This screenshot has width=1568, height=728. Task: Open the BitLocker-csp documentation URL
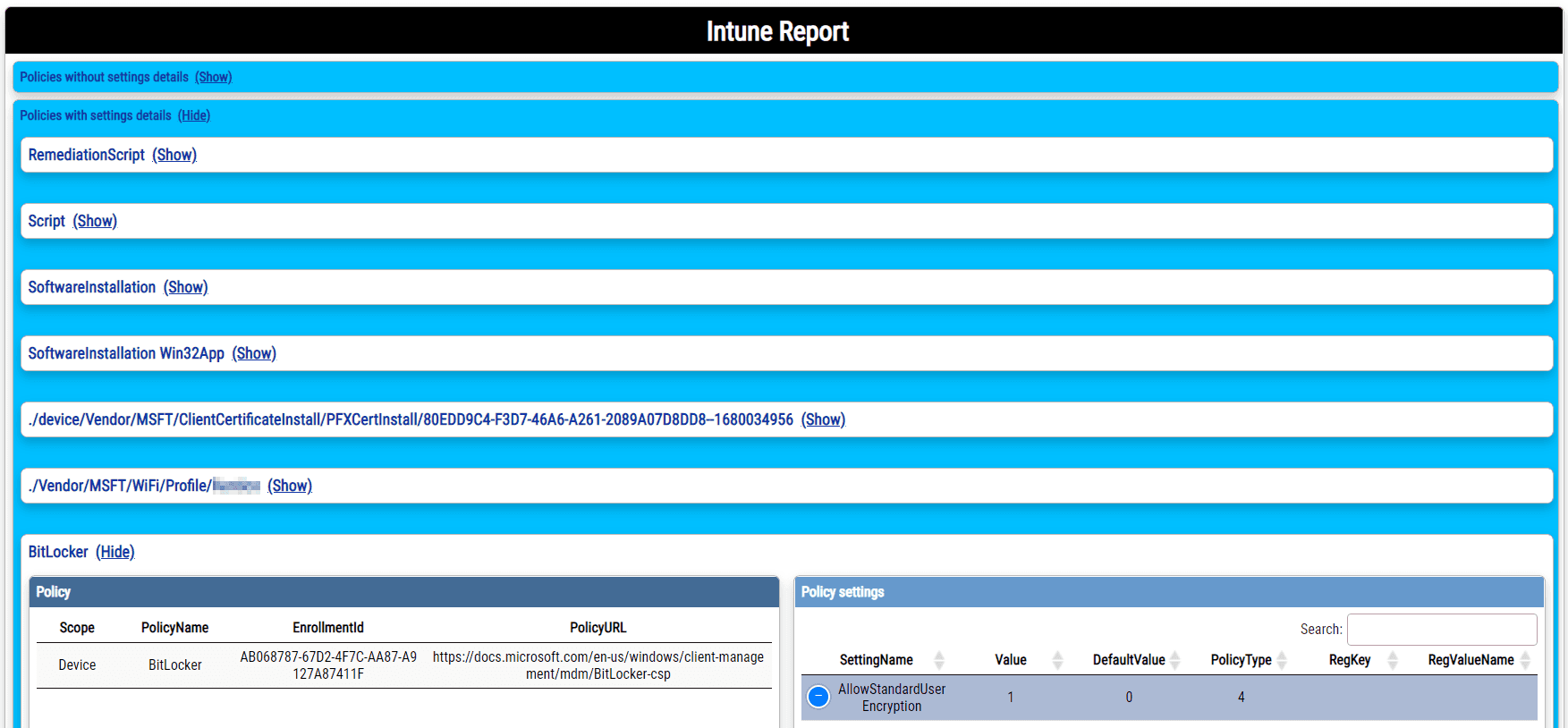[598, 665]
